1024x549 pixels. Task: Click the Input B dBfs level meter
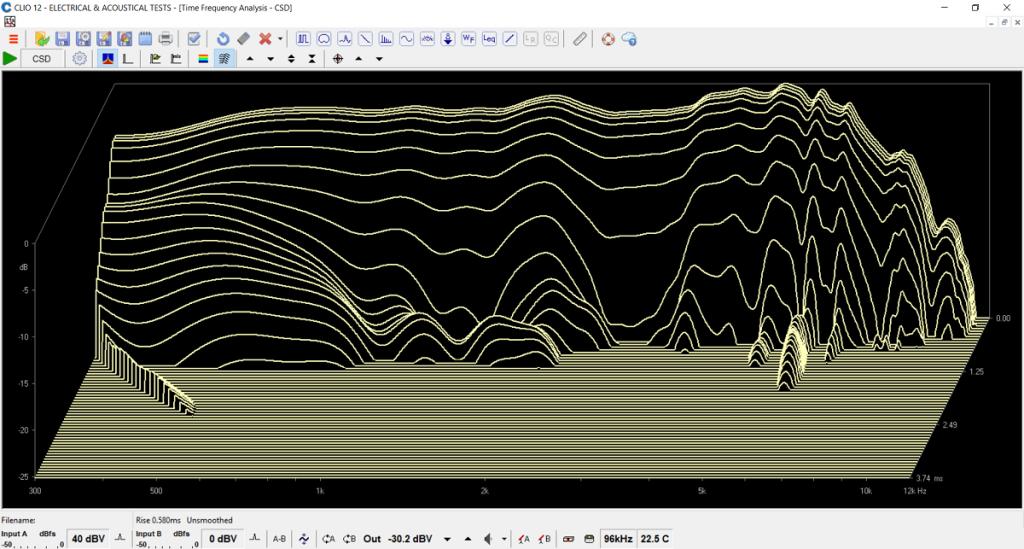coord(167,539)
